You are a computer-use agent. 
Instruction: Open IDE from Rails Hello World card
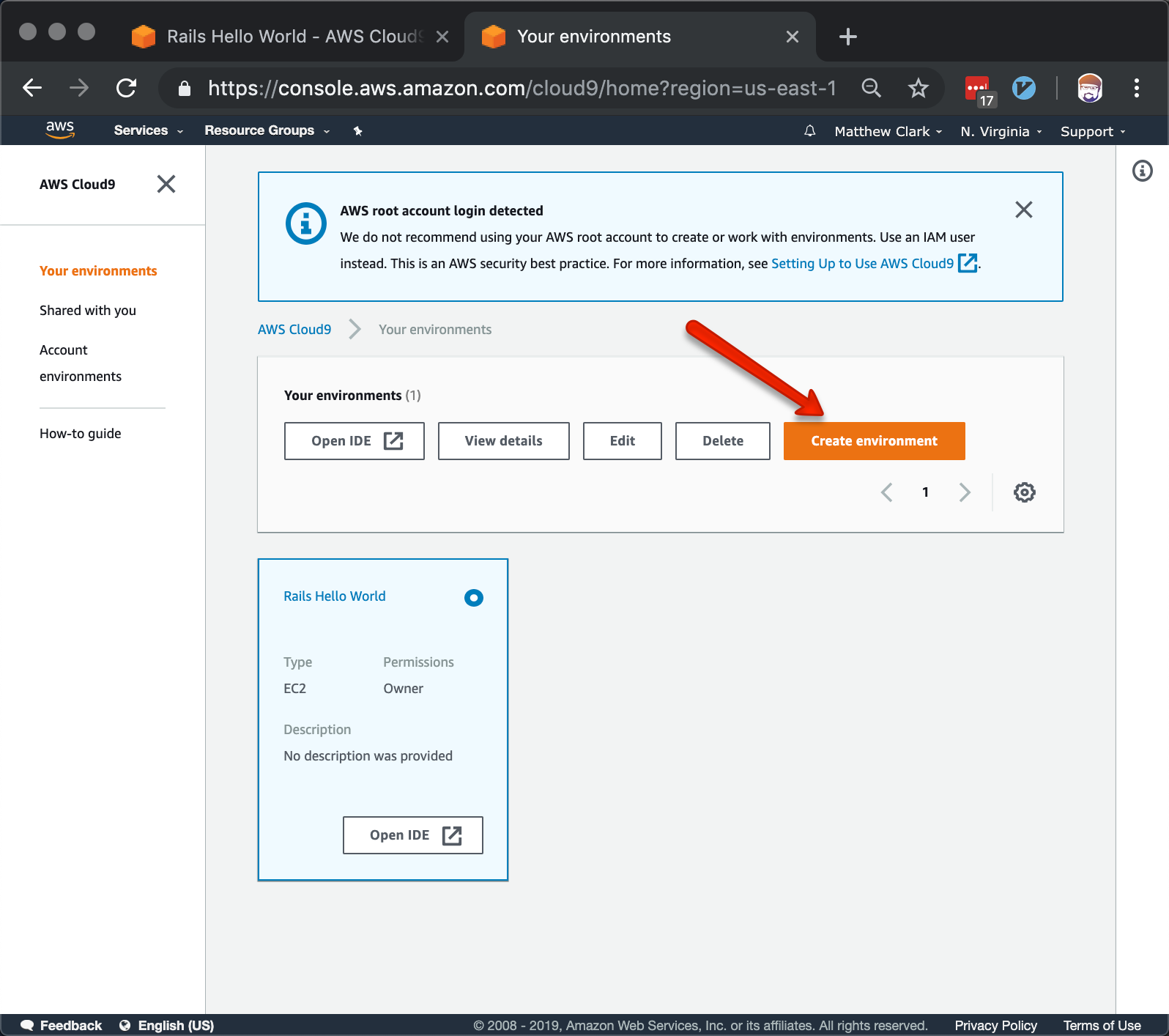[413, 835]
